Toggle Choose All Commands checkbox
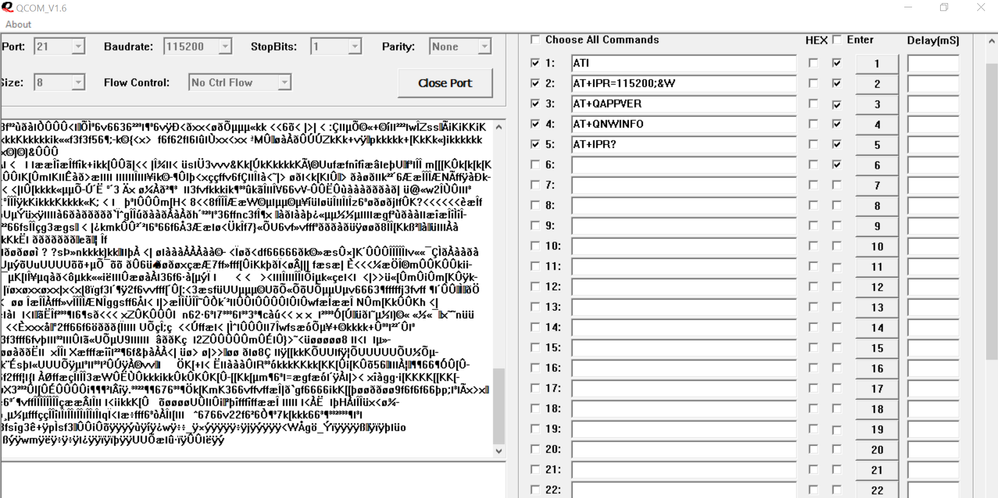998x498 pixels. point(535,39)
